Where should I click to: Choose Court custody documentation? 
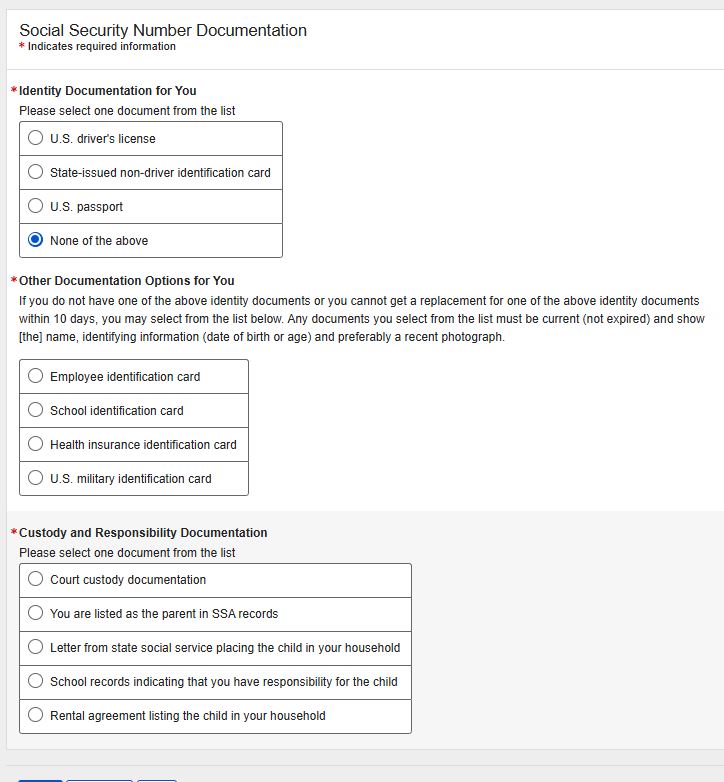click(36, 580)
